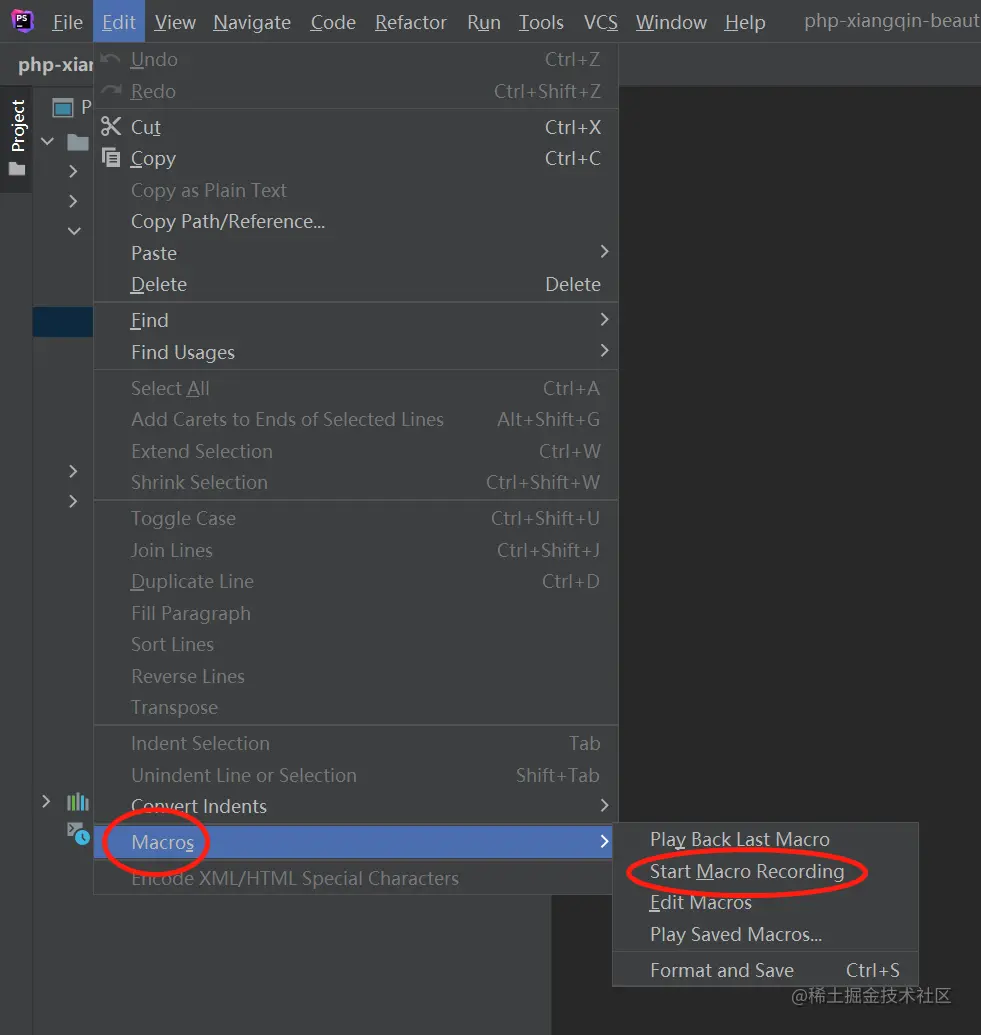Click the Select All entry
This screenshot has width=981, height=1035.
pos(356,388)
